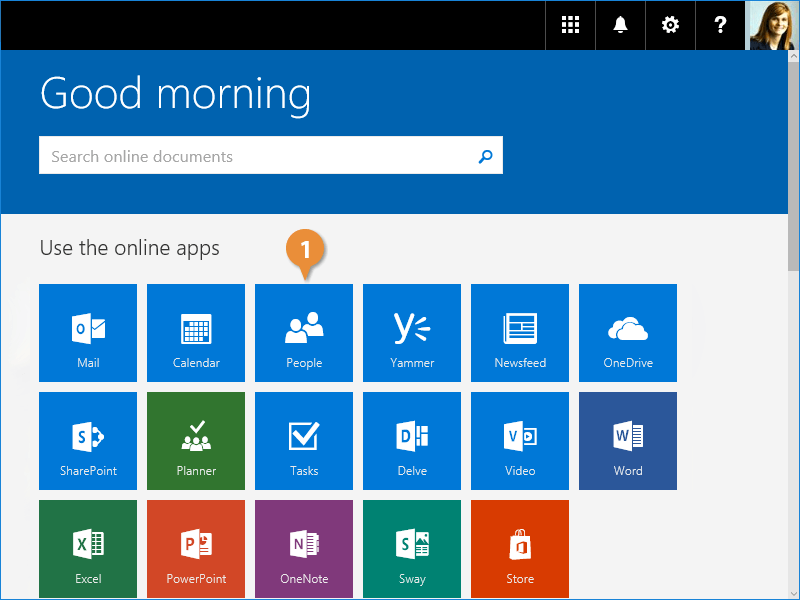Launch the OneNote tile

(x=304, y=549)
